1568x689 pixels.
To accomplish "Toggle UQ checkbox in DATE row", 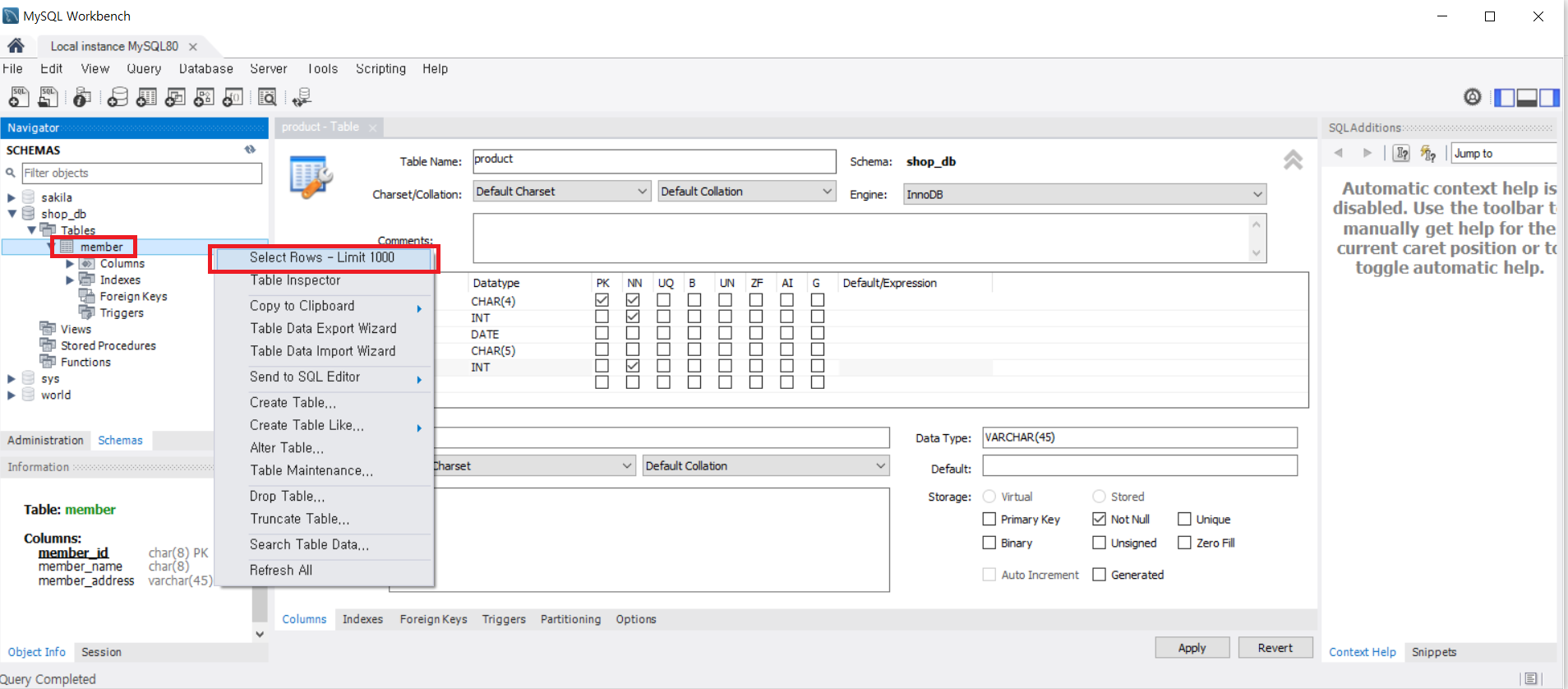I will click(663, 333).
